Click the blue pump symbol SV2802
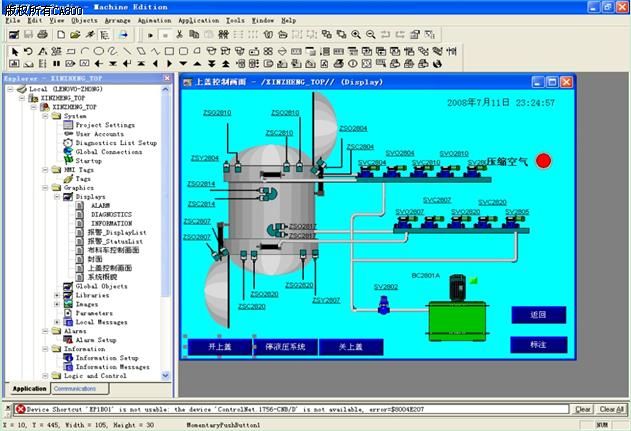Image resolution: width=631 pixels, height=431 pixels. pyautogui.click(x=384, y=306)
